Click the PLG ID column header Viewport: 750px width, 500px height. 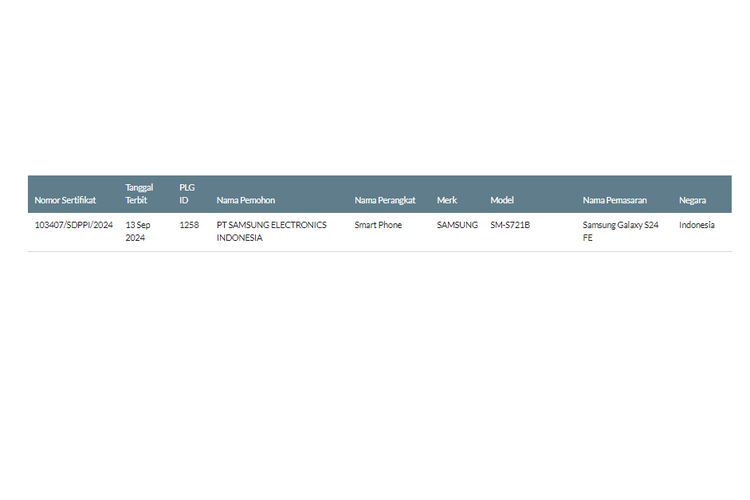[x=187, y=193]
